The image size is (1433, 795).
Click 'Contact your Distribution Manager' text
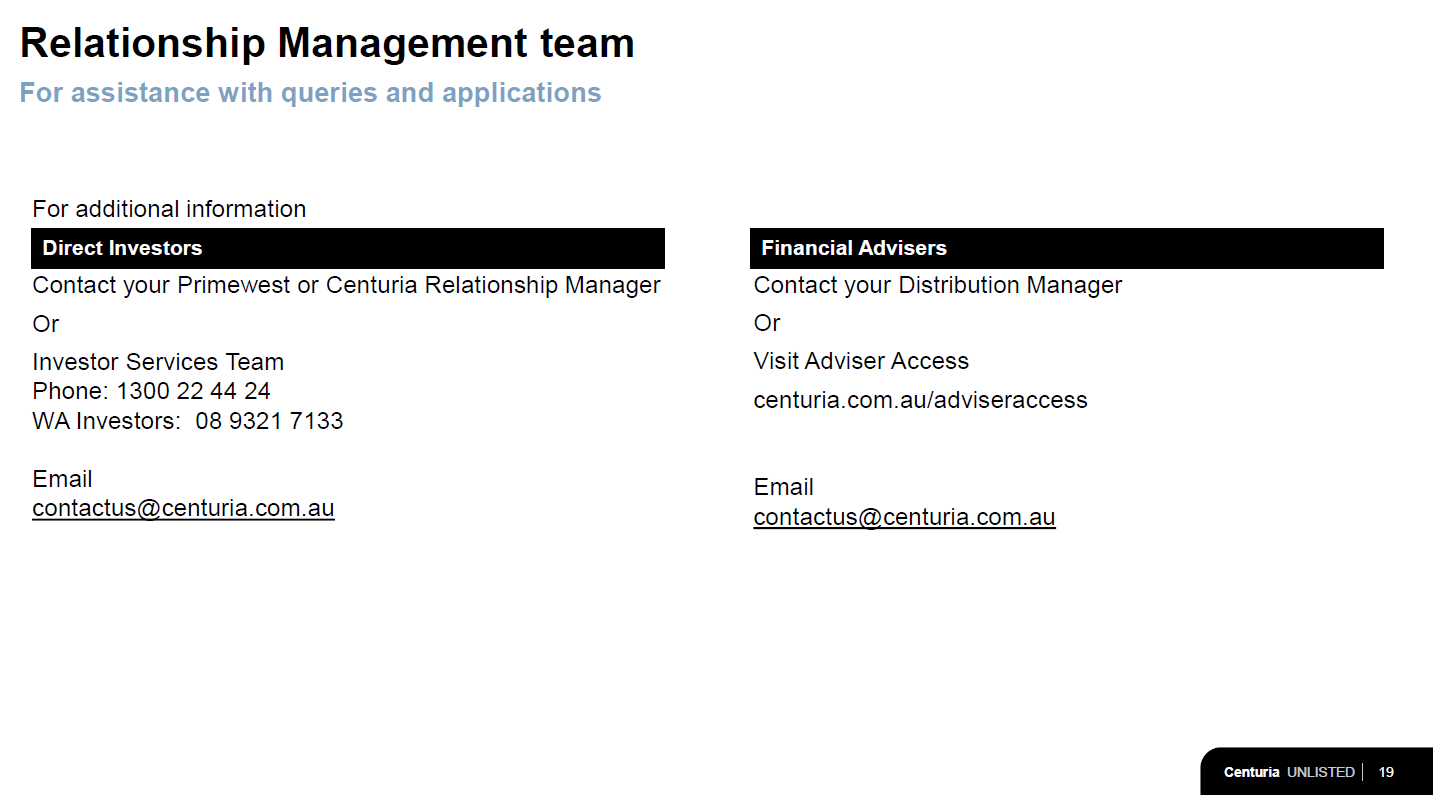tap(937, 285)
